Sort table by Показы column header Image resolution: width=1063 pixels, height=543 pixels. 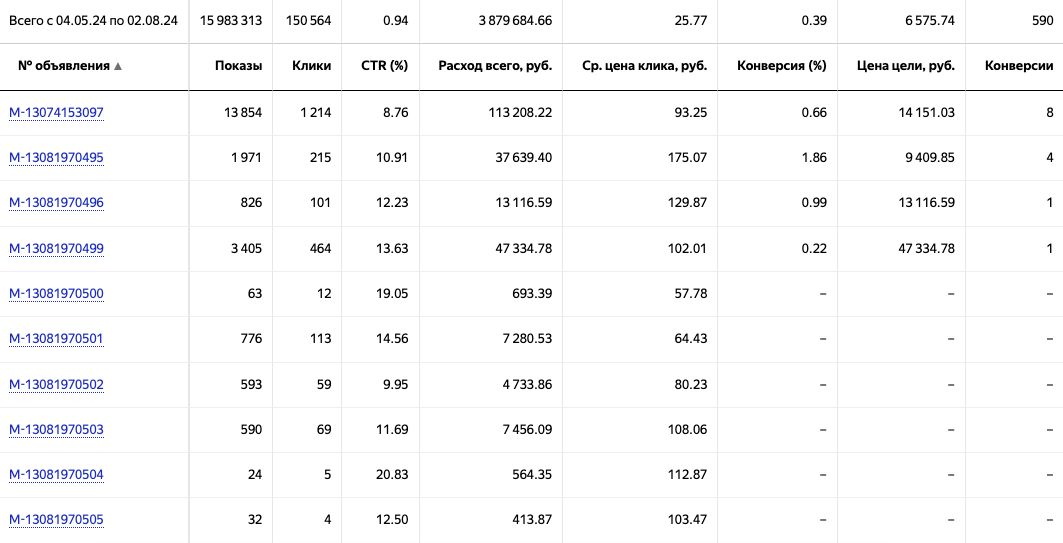pos(238,66)
